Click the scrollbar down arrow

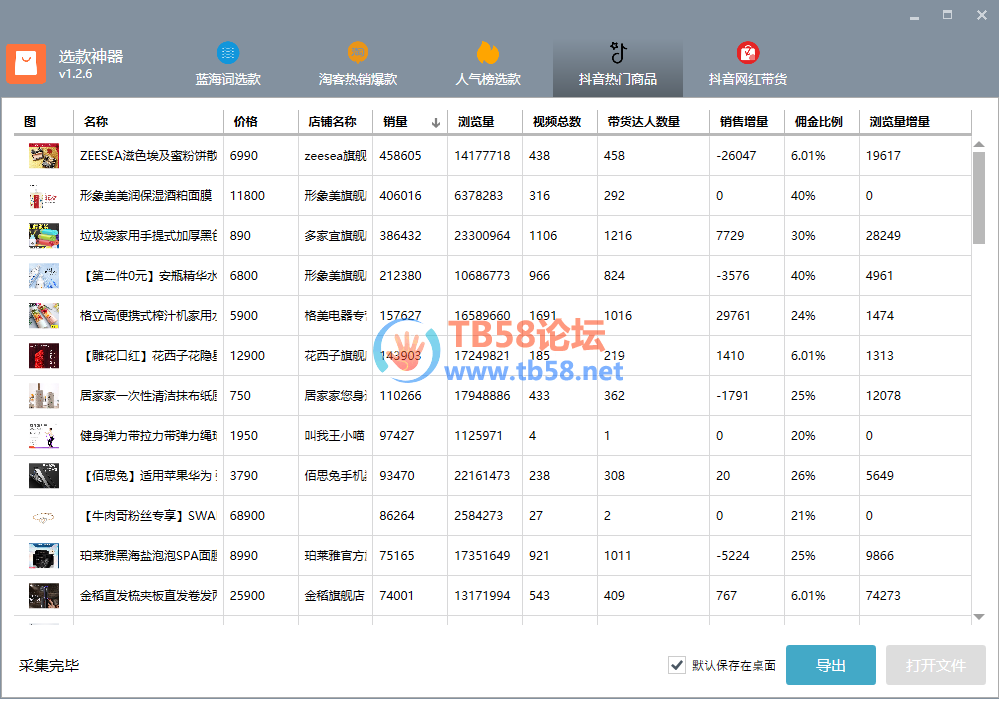(979, 617)
